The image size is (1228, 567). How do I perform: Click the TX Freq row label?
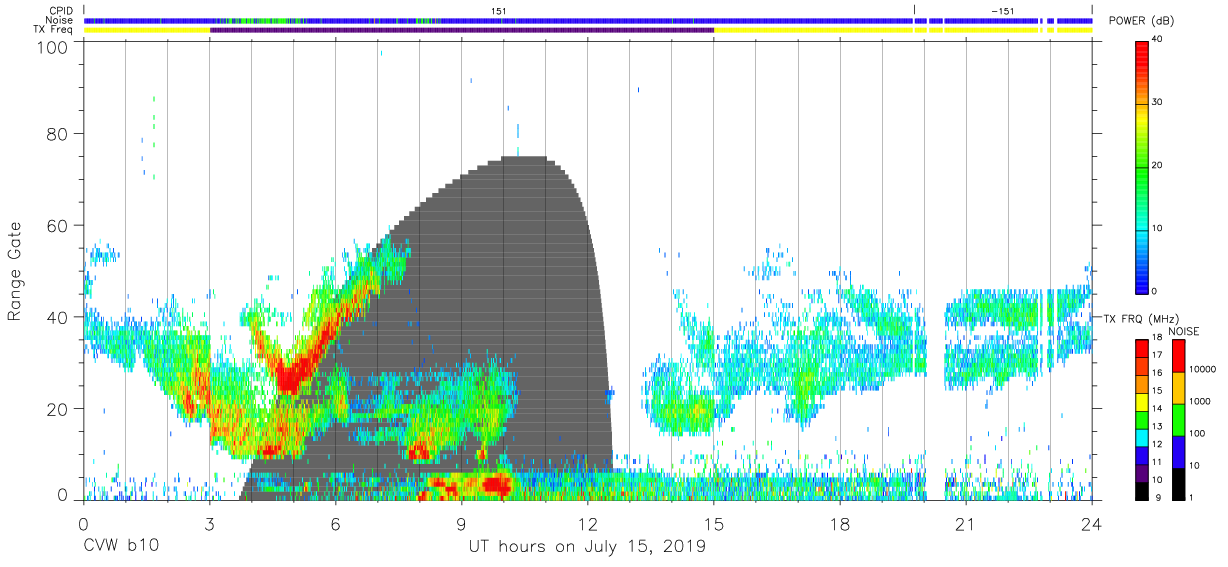(52, 30)
